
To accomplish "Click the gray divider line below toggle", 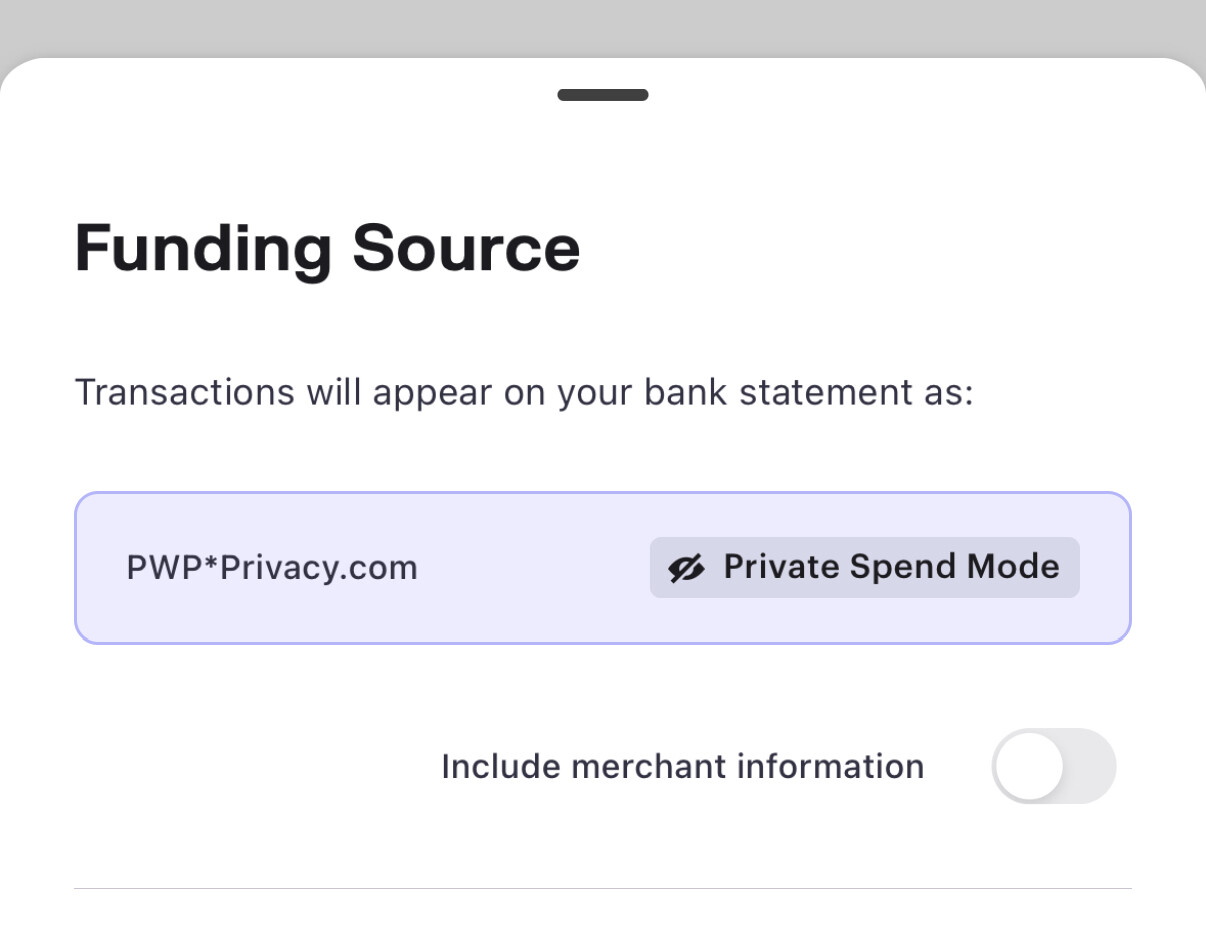I will (x=602, y=888).
